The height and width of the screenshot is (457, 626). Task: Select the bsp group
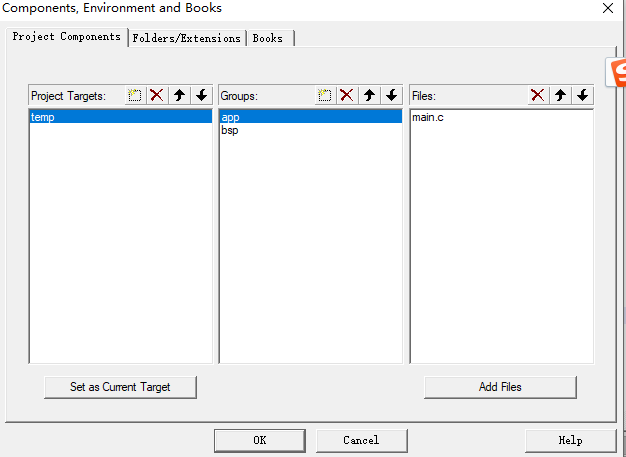point(311,130)
